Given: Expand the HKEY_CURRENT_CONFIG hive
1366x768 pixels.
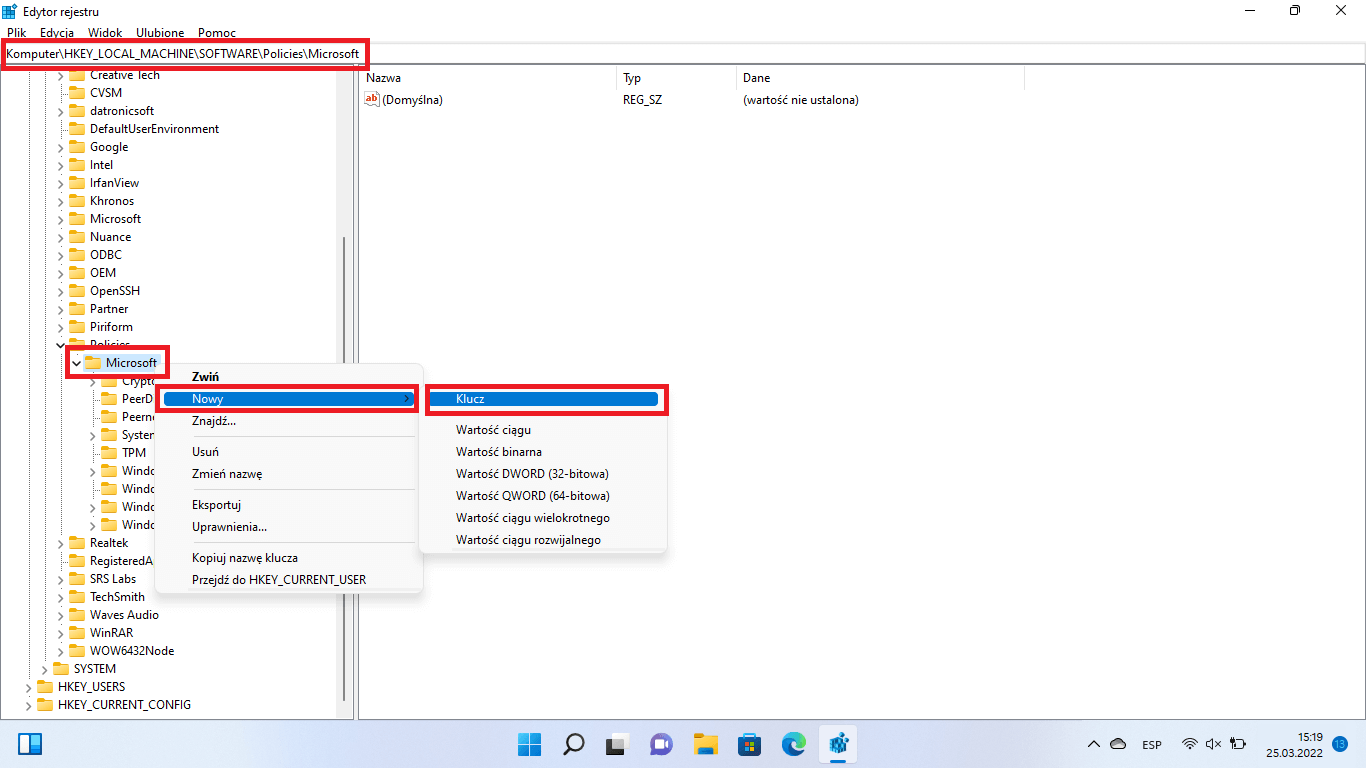Looking at the screenshot, I should [x=28, y=705].
